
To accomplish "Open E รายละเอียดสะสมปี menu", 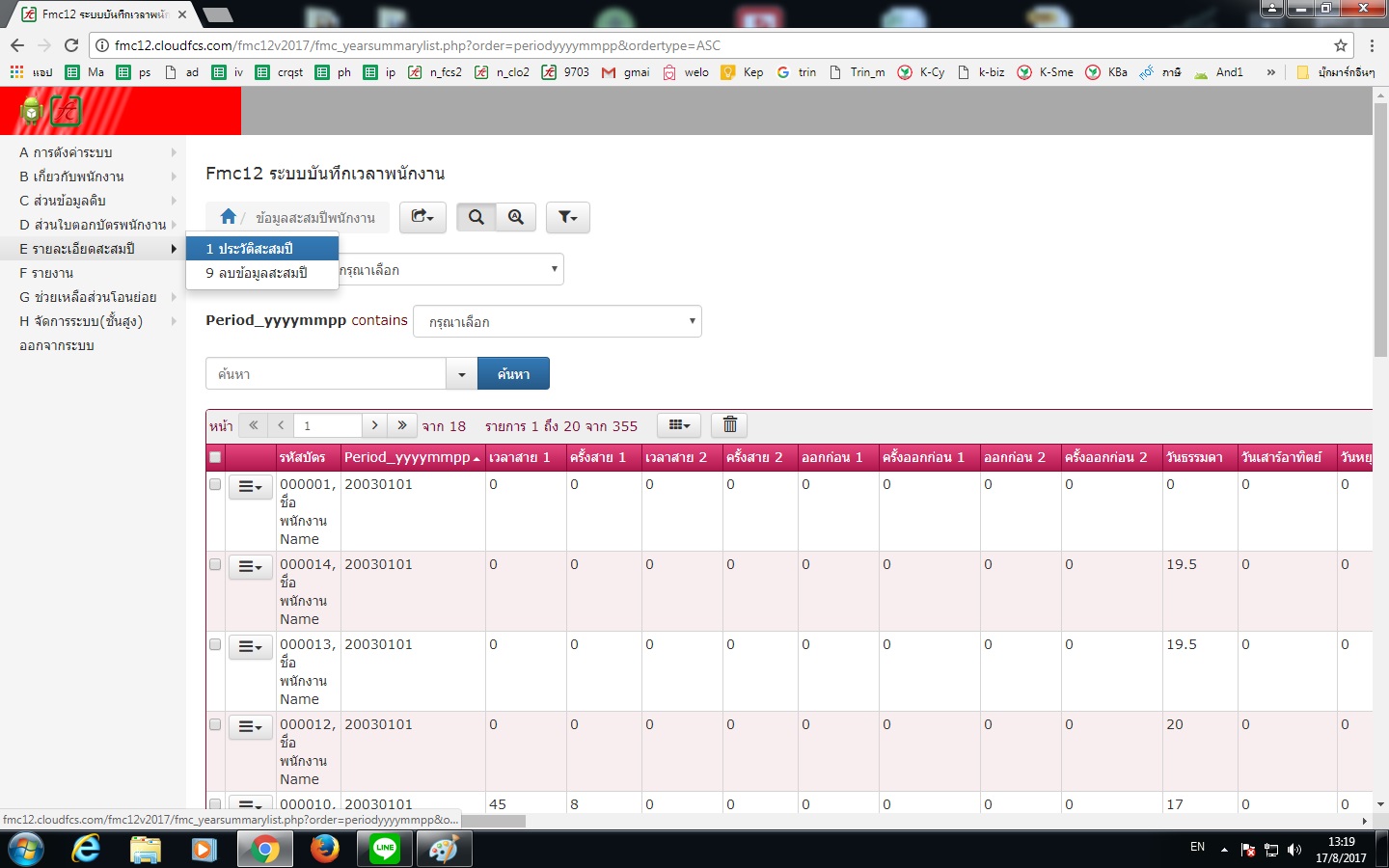I will pos(93,249).
